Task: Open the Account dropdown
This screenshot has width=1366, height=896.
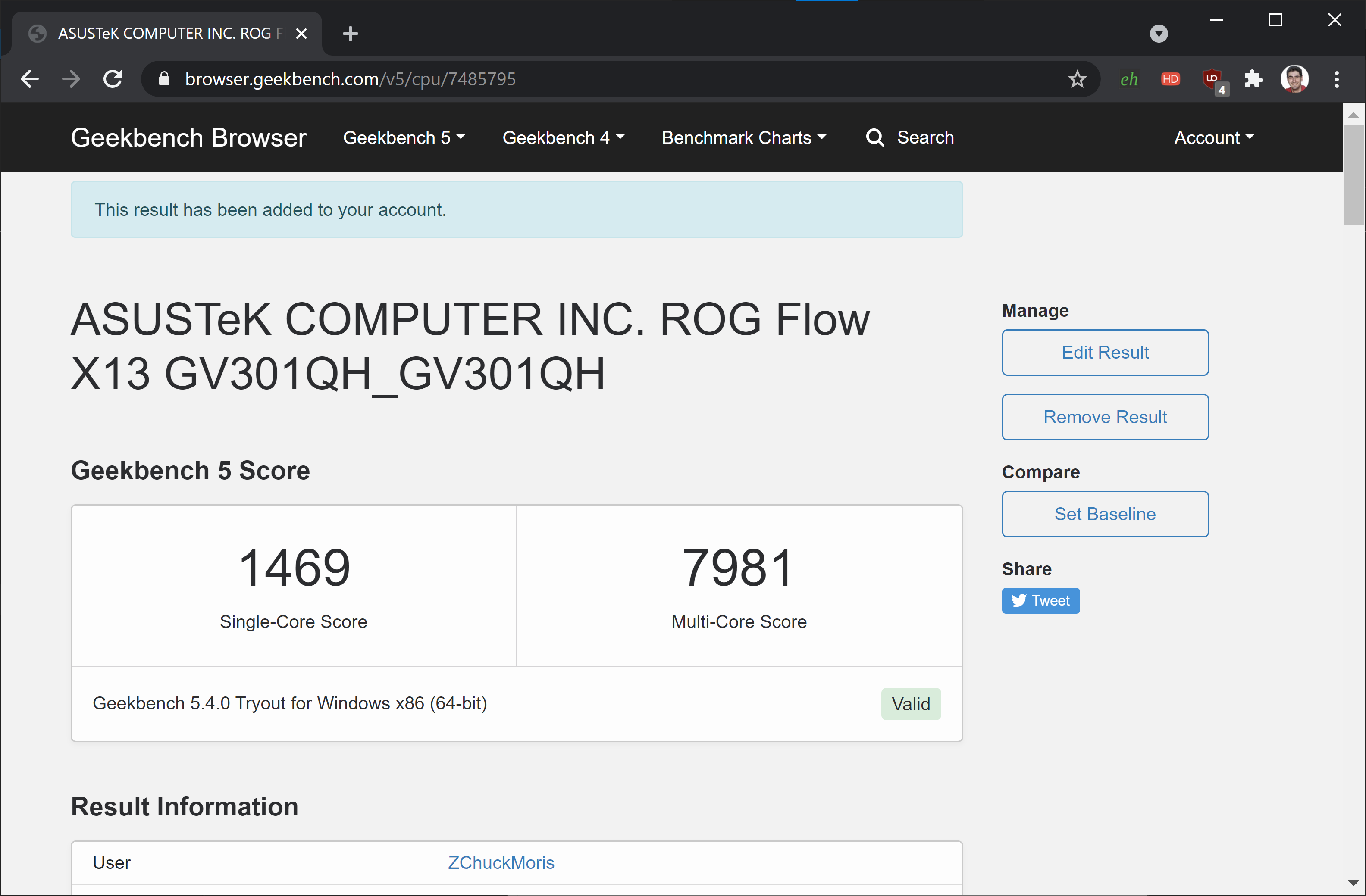Action: point(1214,137)
